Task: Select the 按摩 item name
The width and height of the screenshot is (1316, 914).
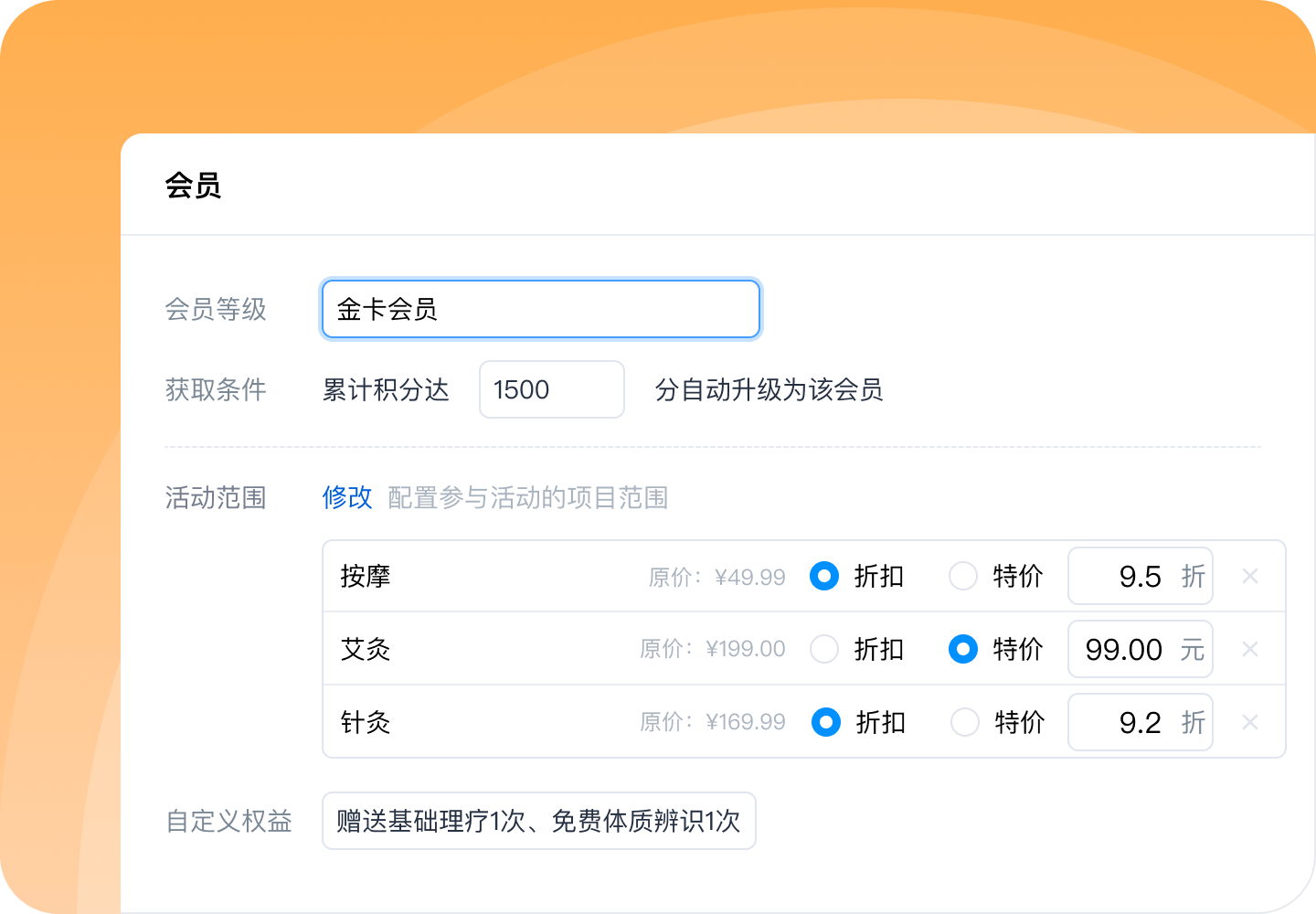Action: 366,576
